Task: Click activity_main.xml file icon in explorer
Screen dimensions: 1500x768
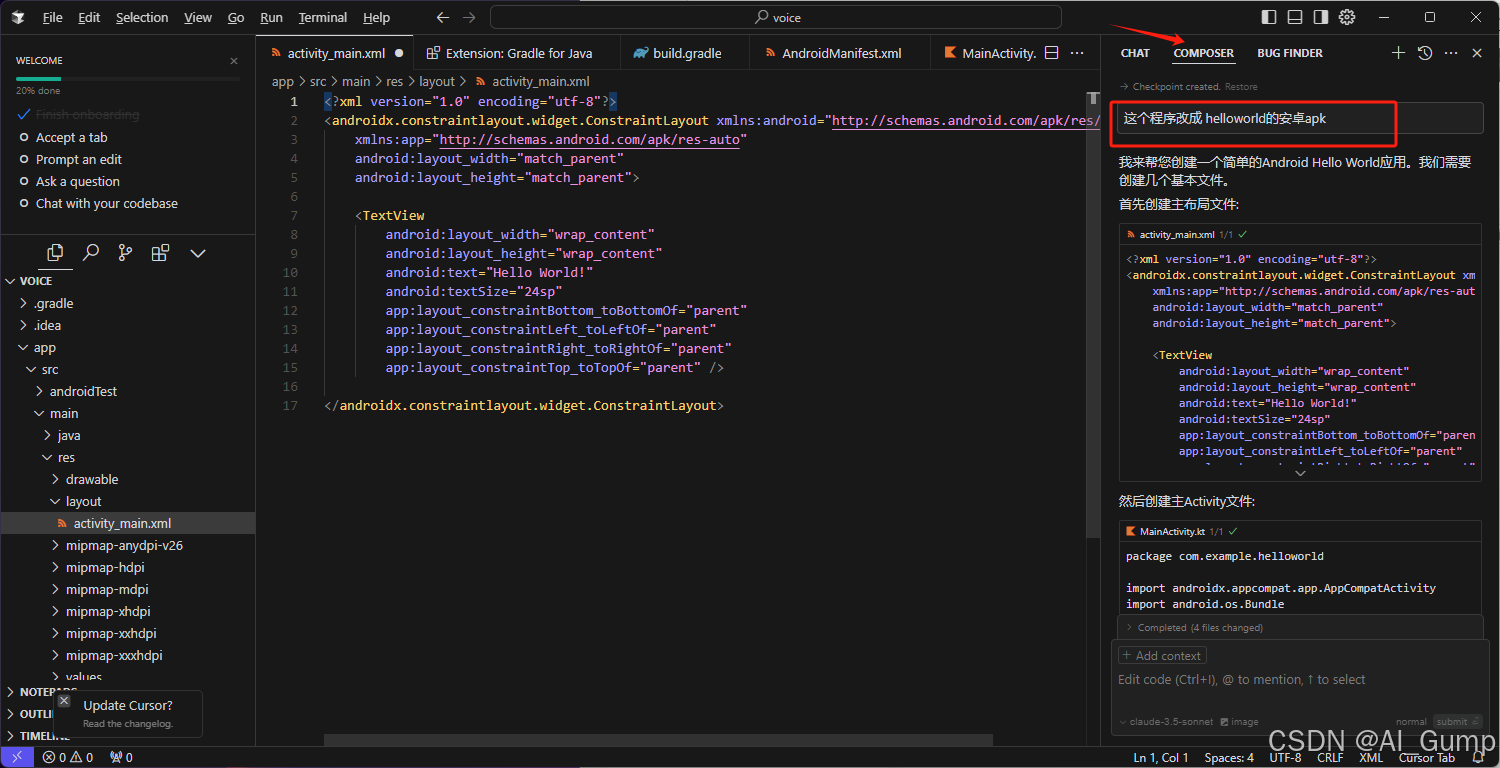Action: click(62, 524)
